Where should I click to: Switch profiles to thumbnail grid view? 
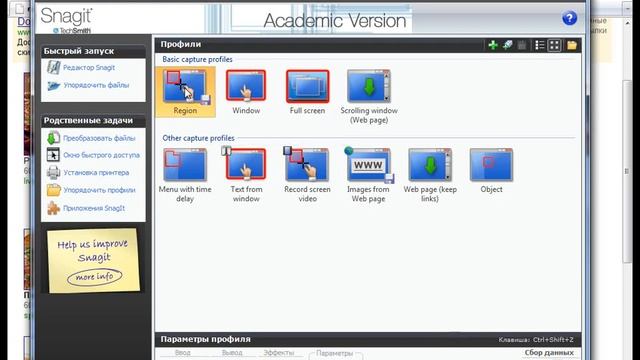point(554,45)
